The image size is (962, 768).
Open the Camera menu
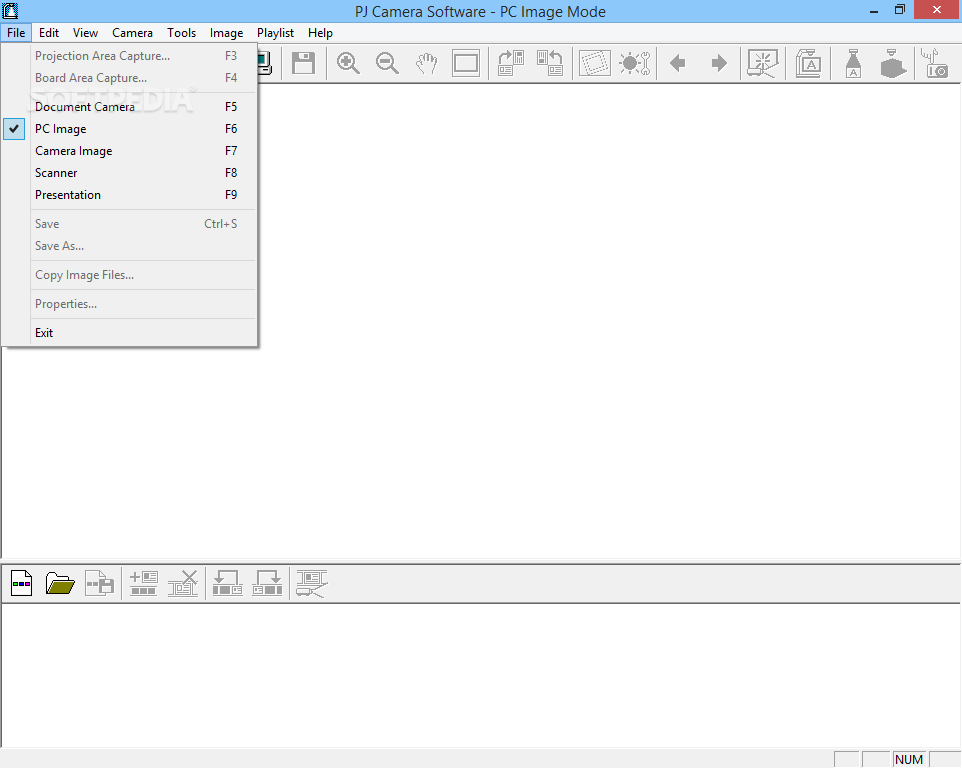click(x=133, y=33)
